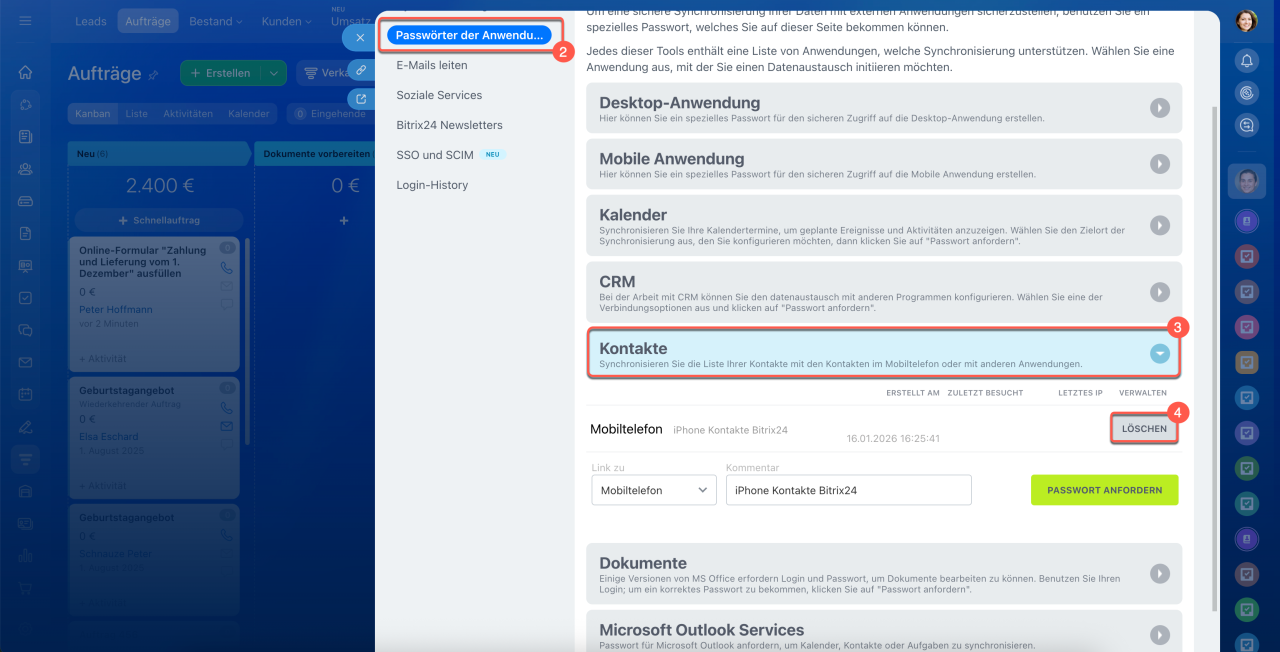Select the Kanban view tab
The width and height of the screenshot is (1280, 652).
(93, 114)
